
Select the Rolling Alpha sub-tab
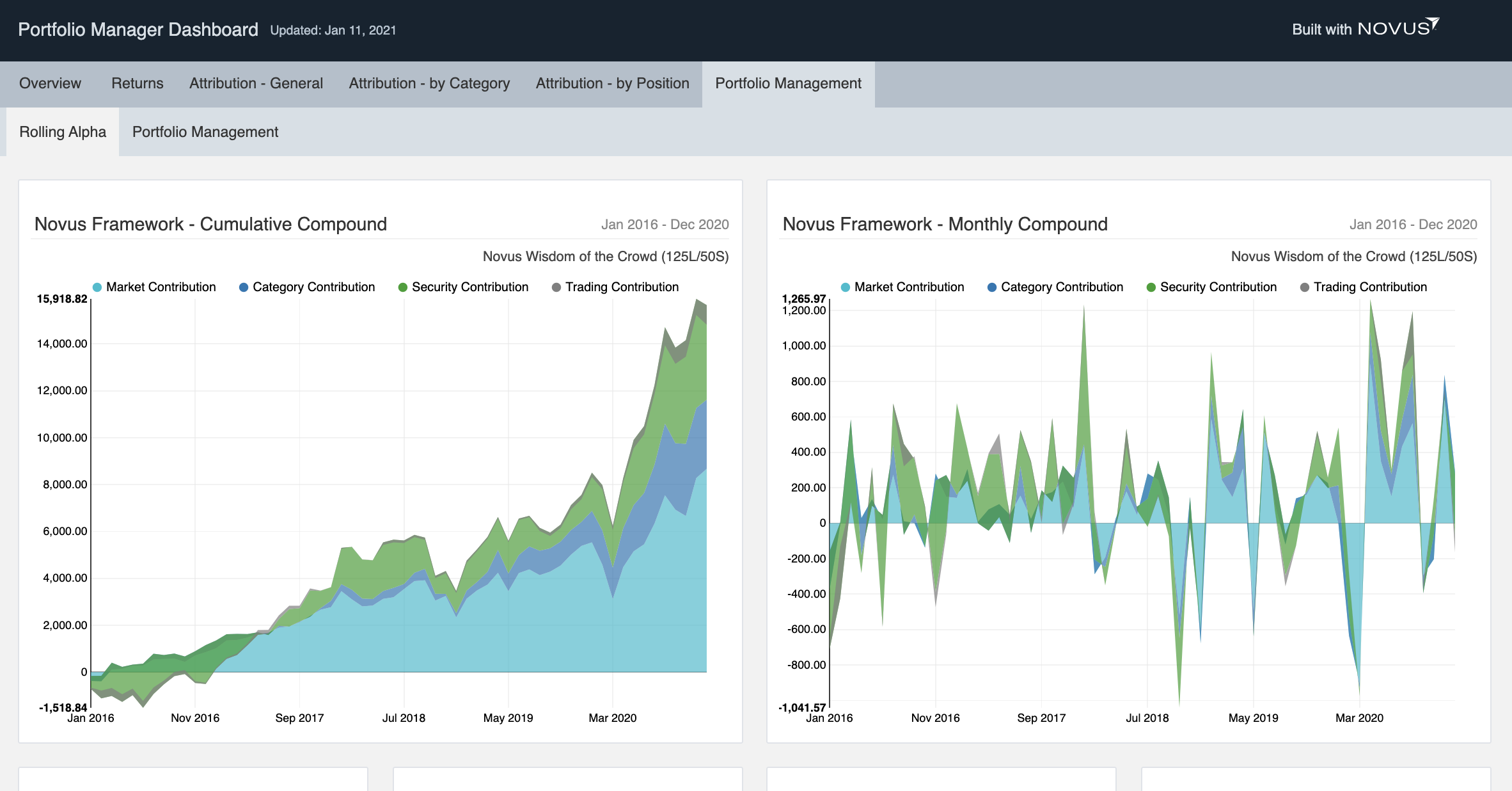pyautogui.click(x=63, y=132)
